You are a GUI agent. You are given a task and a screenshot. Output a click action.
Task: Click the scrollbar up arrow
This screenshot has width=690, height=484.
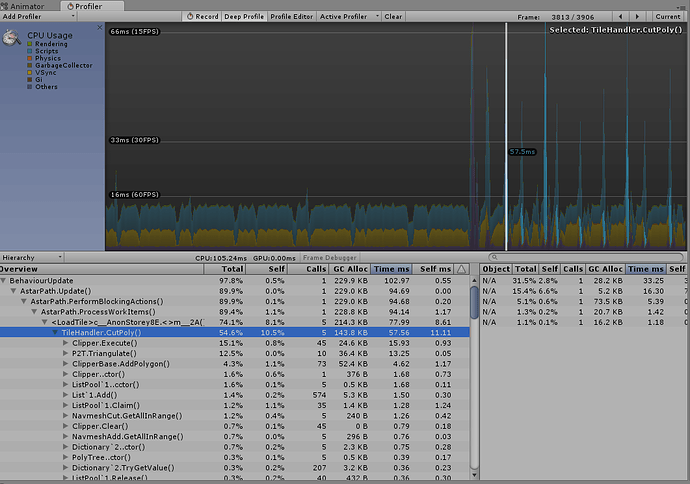point(474,280)
